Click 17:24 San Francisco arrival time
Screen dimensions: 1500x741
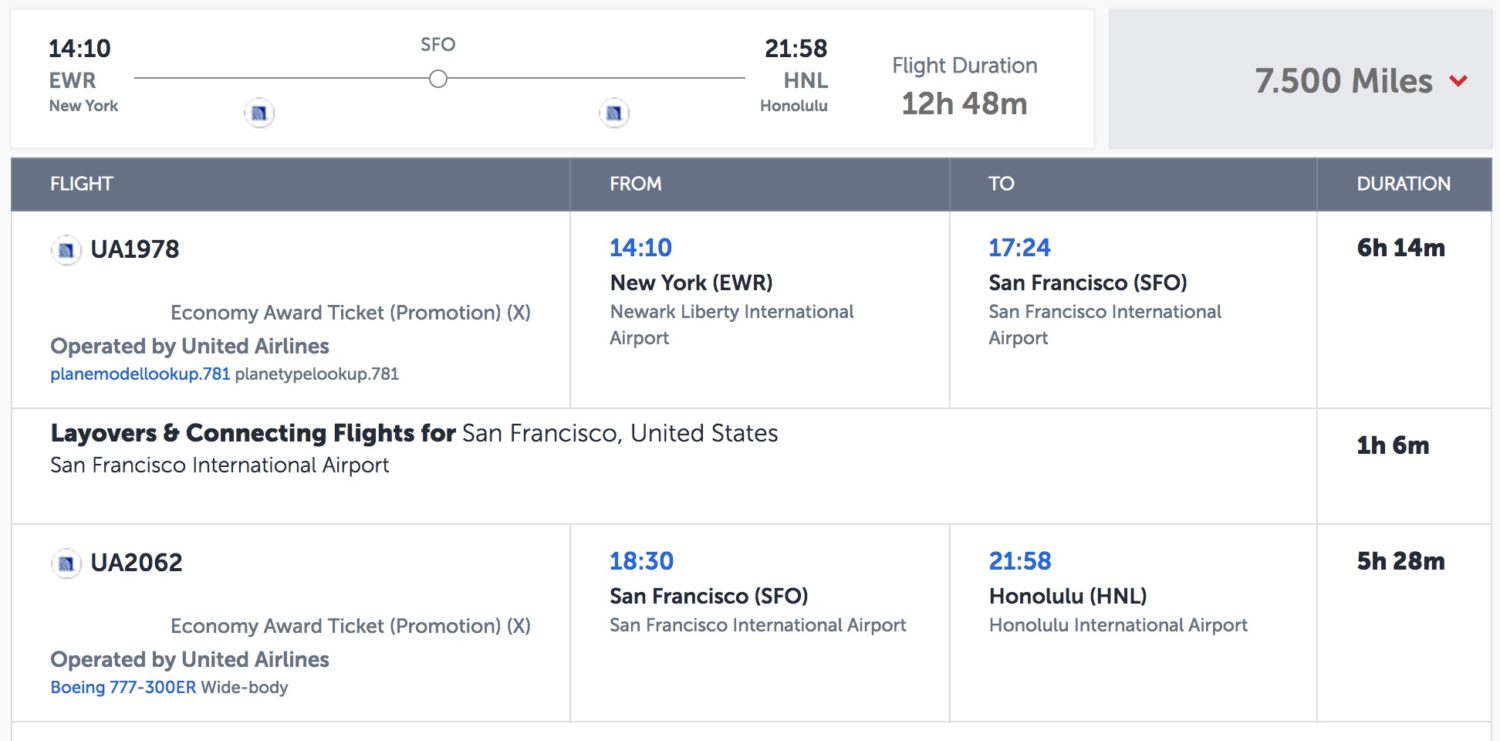[1020, 248]
